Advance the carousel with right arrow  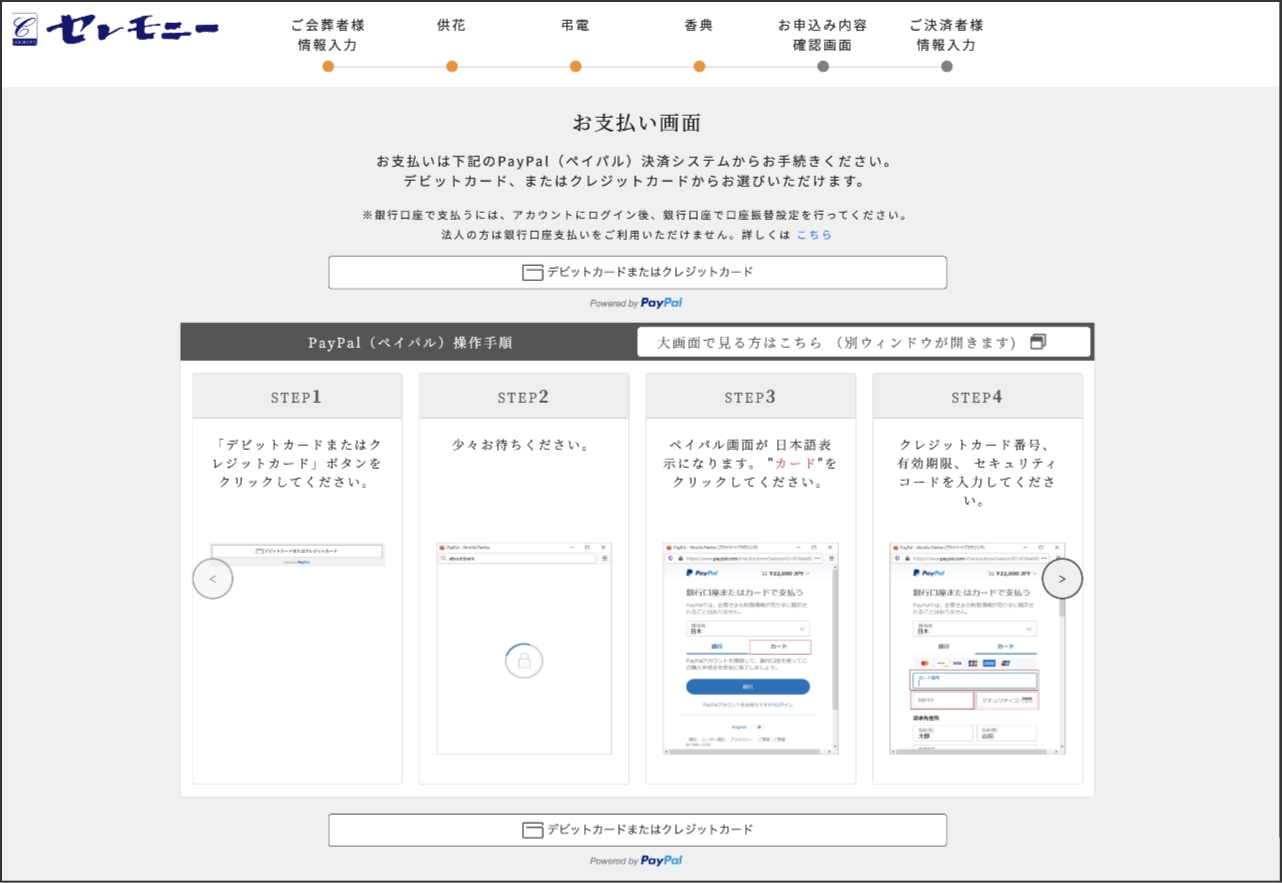click(1062, 579)
